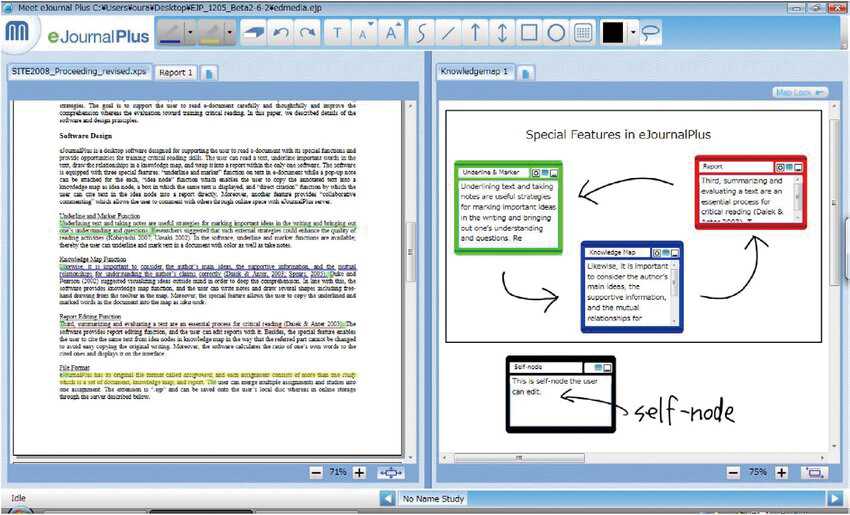This screenshot has width=850, height=515.
Task: Click the black color swatch
Action: 612,33
